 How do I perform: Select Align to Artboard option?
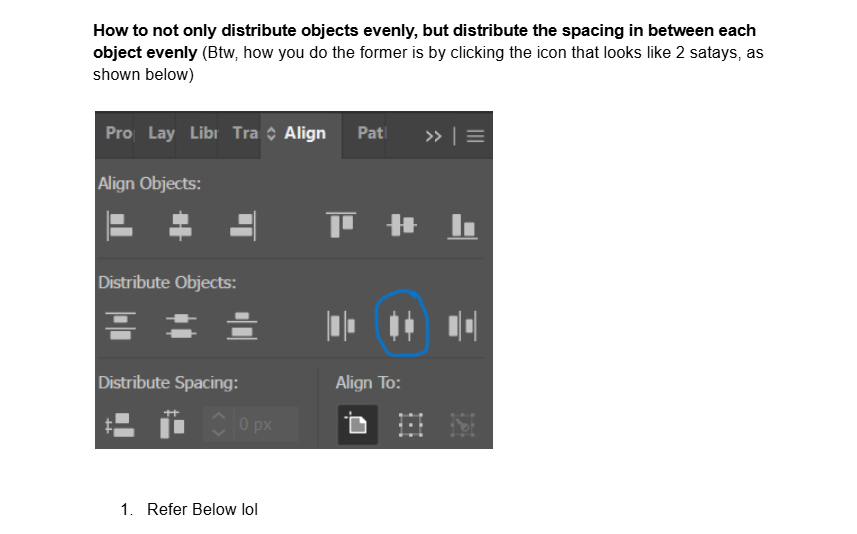357,425
